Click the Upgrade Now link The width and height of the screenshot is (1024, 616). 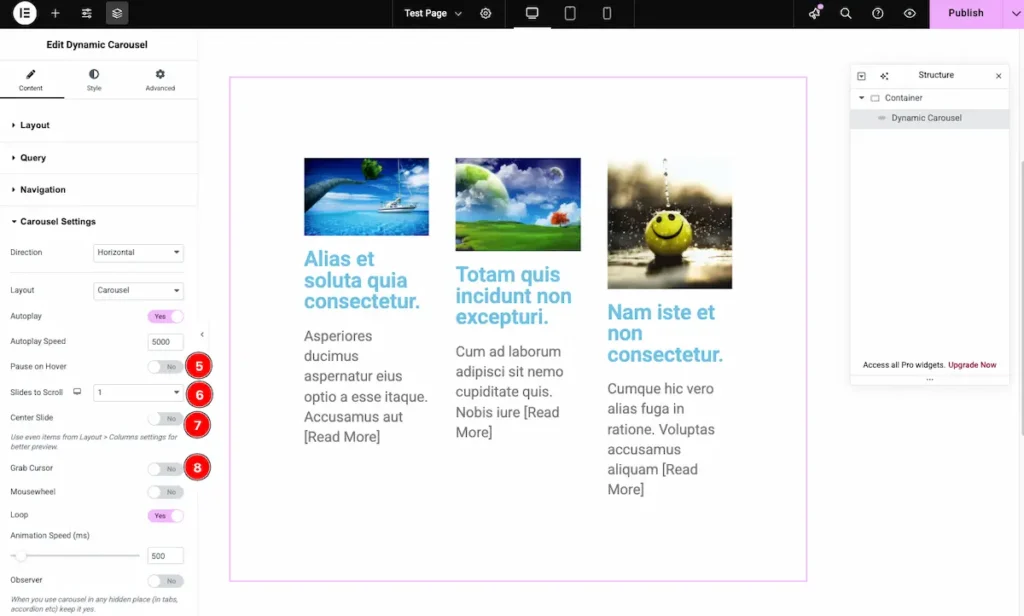(x=972, y=365)
